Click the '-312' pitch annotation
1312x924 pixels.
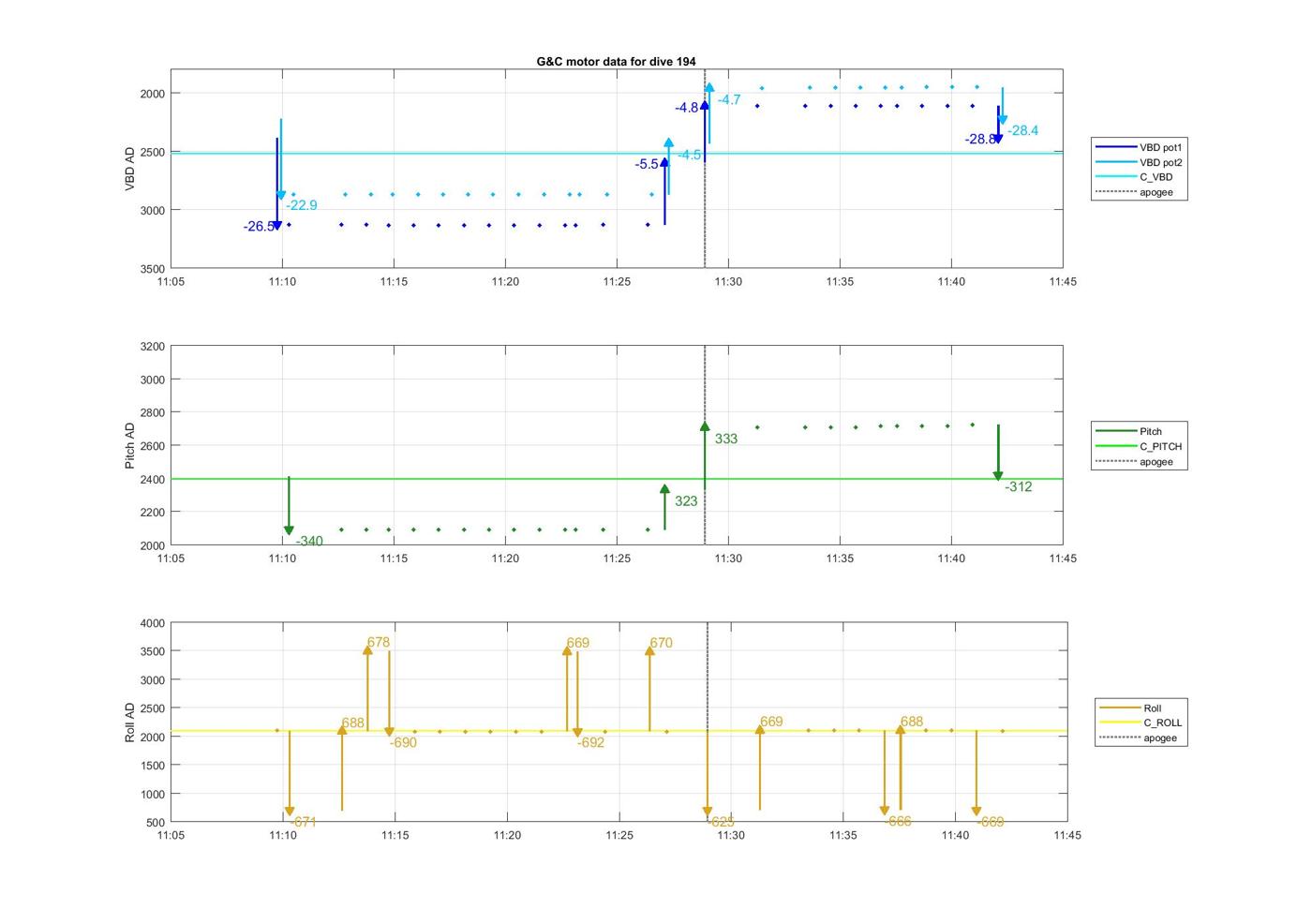tap(1019, 486)
